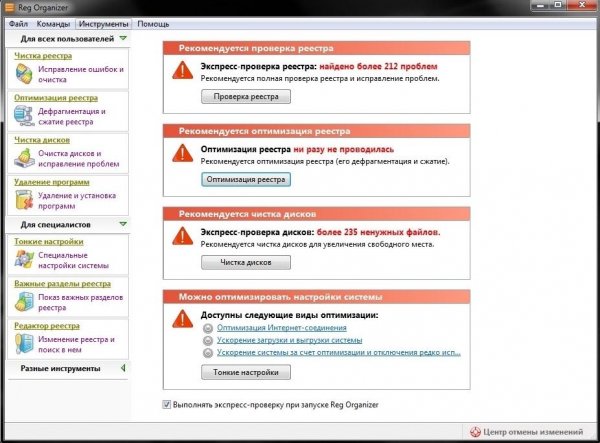
Task: Click the найдено более 212 проблем text
Action: click(x=378, y=66)
